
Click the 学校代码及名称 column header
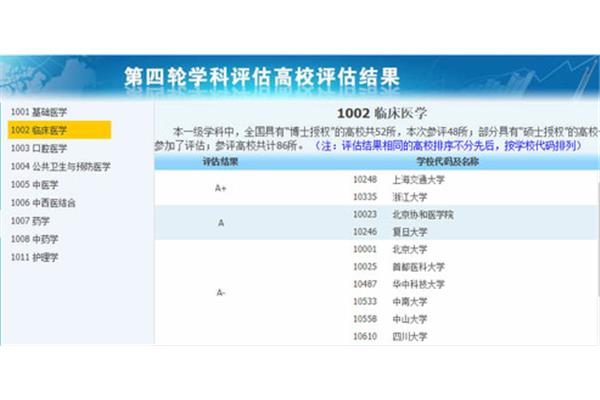pos(448,162)
